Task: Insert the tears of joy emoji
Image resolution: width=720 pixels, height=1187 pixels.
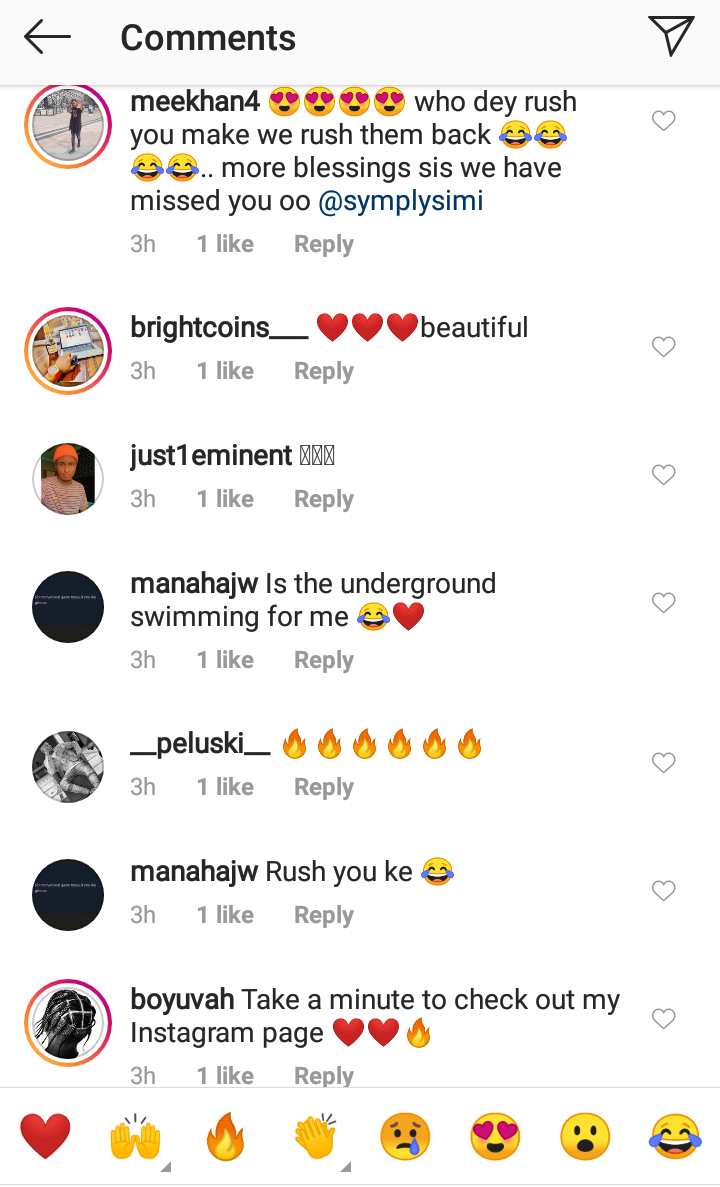Action: tap(675, 1136)
